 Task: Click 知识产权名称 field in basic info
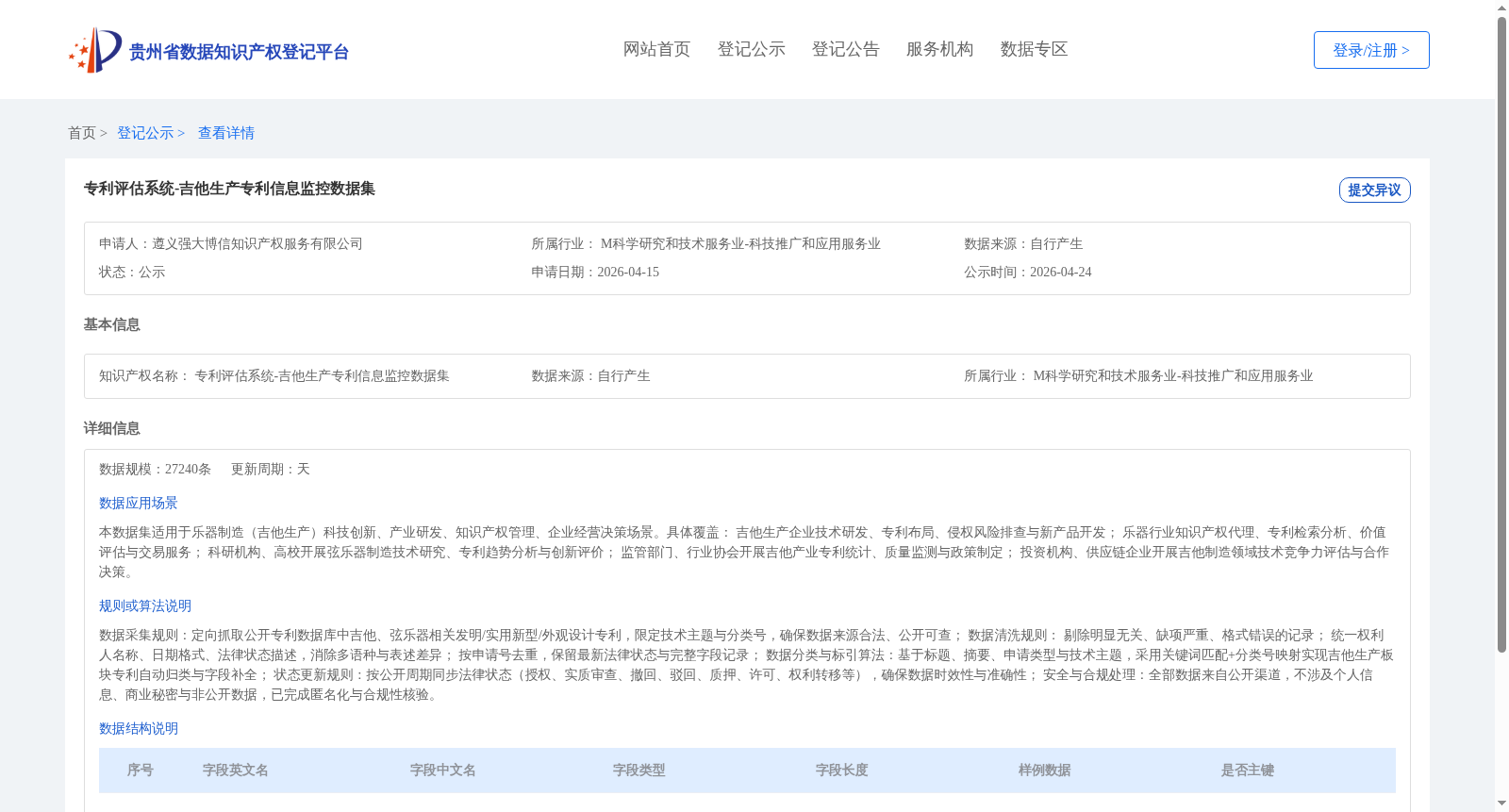coord(274,375)
